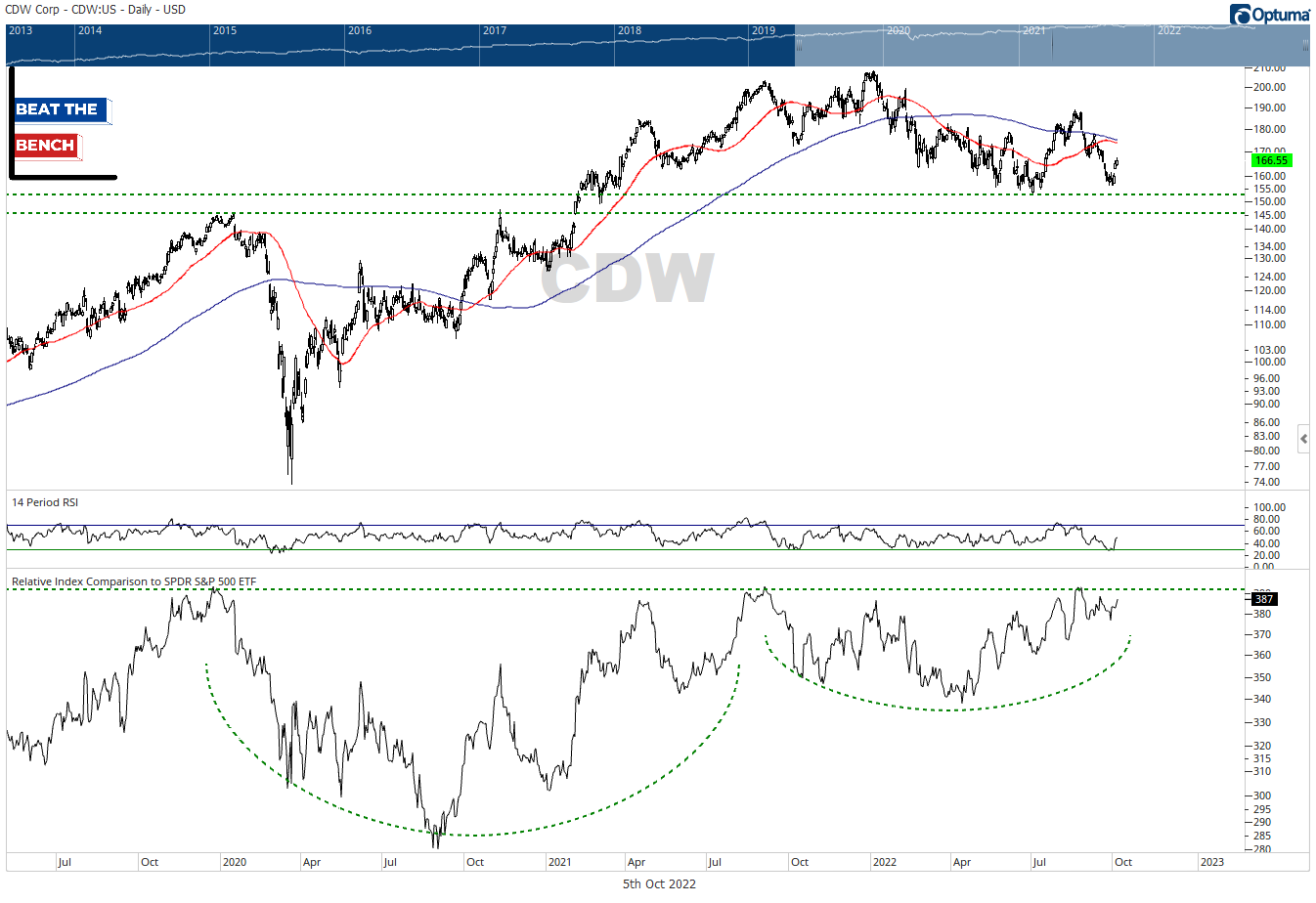This screenshot has width=1316, height=903.
Task: Click the 'BEAT THE' blue logo banner
Action: [x=63, y=109]
